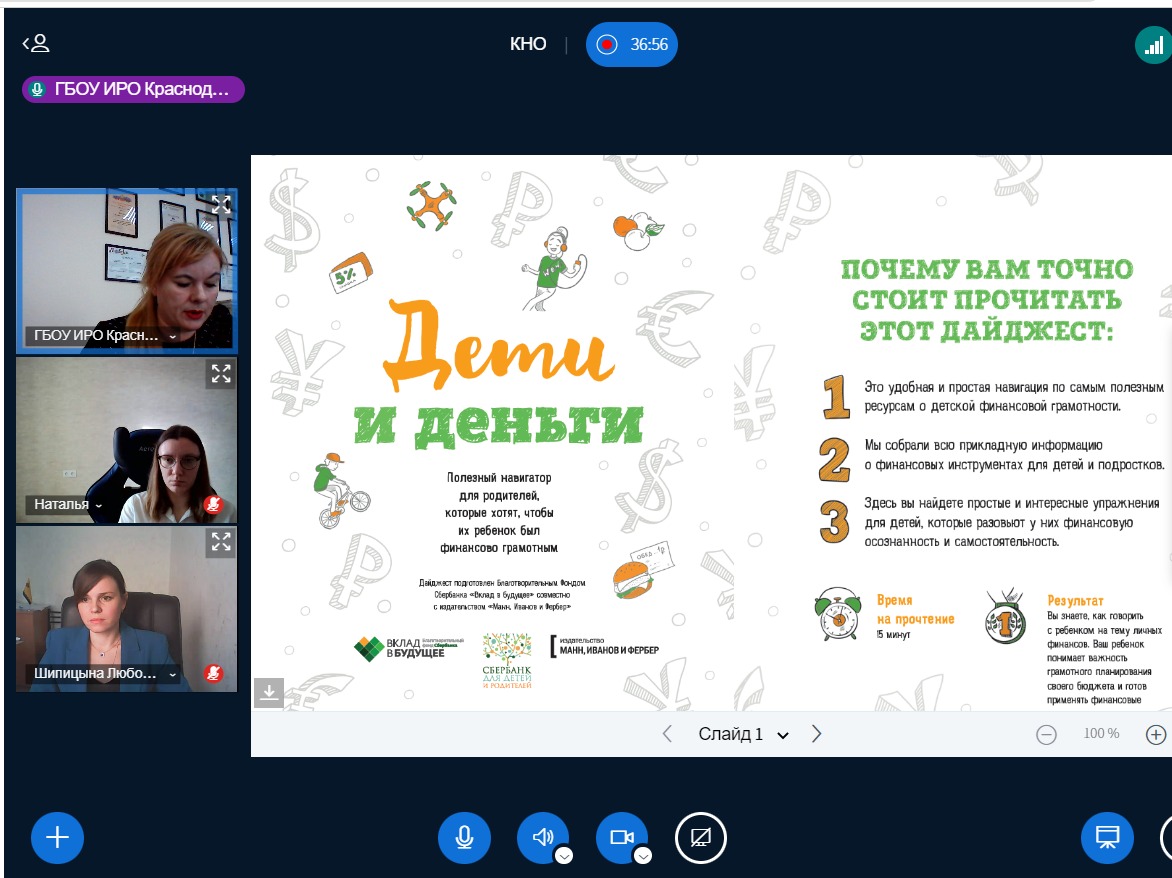
Task: Expand the top webcam to fullscreen
Action: pyautogui.click(x=221, y=205)
